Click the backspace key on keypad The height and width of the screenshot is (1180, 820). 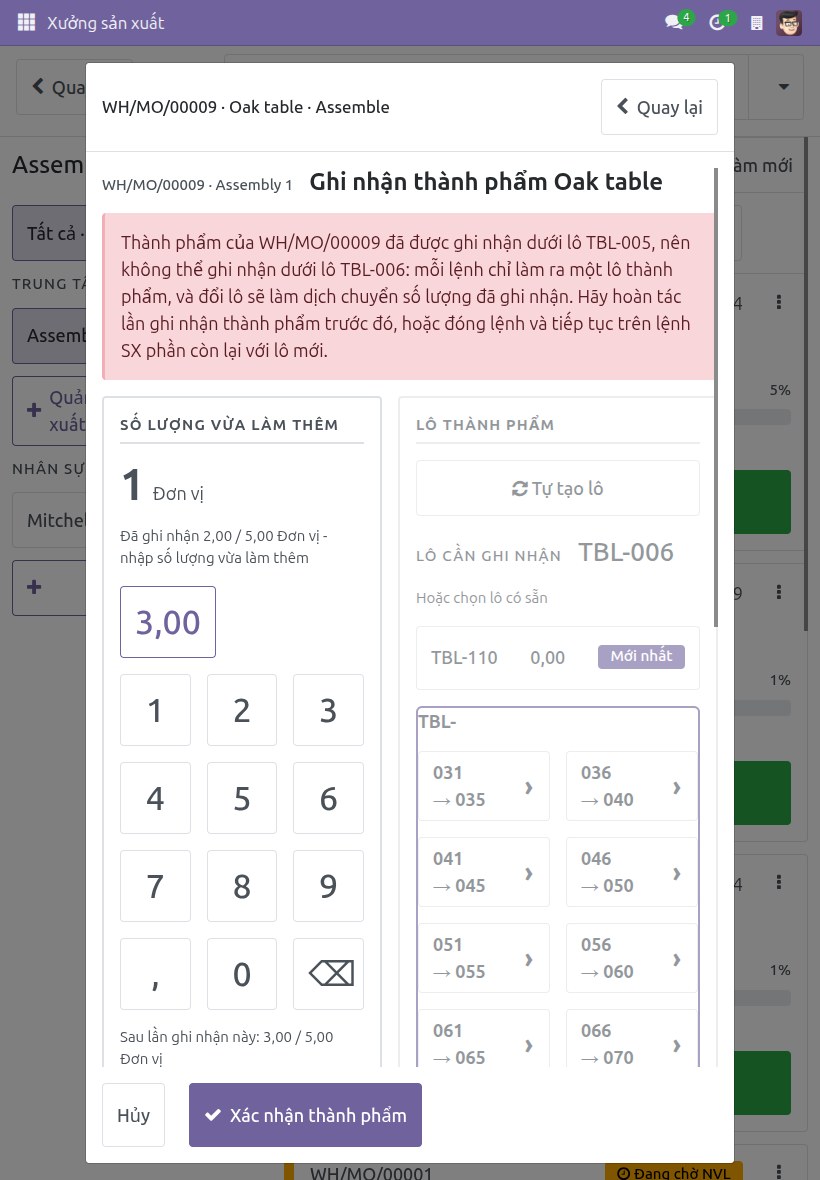tap(328, 974)
